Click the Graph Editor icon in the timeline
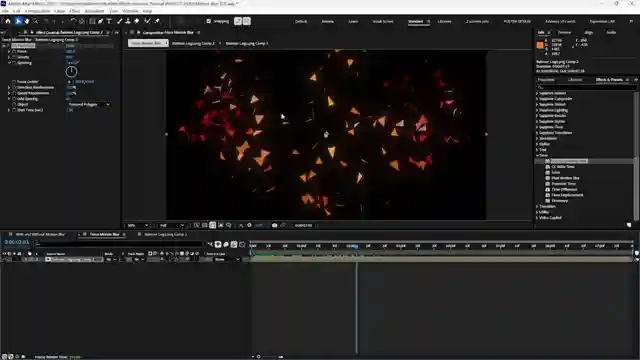The height and width of the screenshot is (360, 640). [x=242, y=244]
